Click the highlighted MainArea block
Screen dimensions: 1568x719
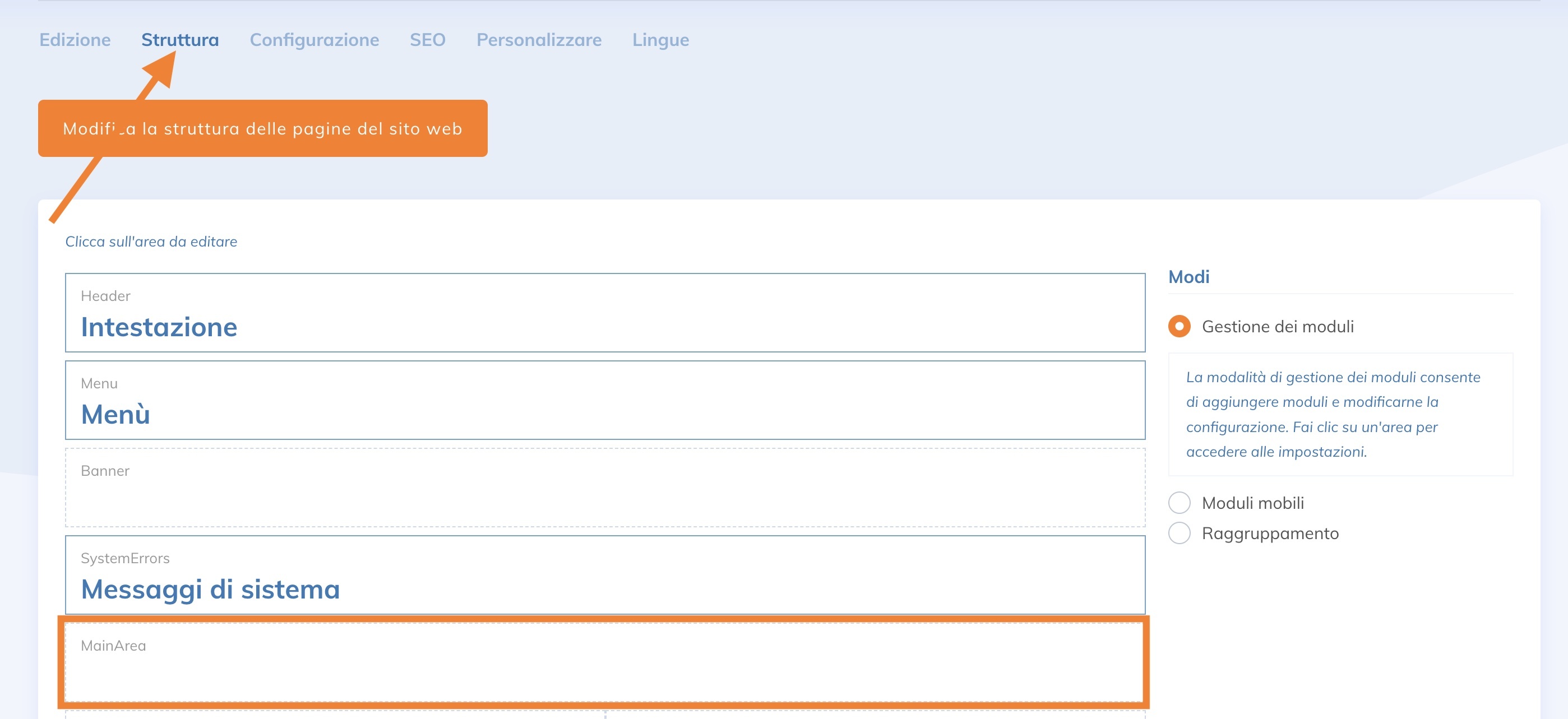point(604,663)
